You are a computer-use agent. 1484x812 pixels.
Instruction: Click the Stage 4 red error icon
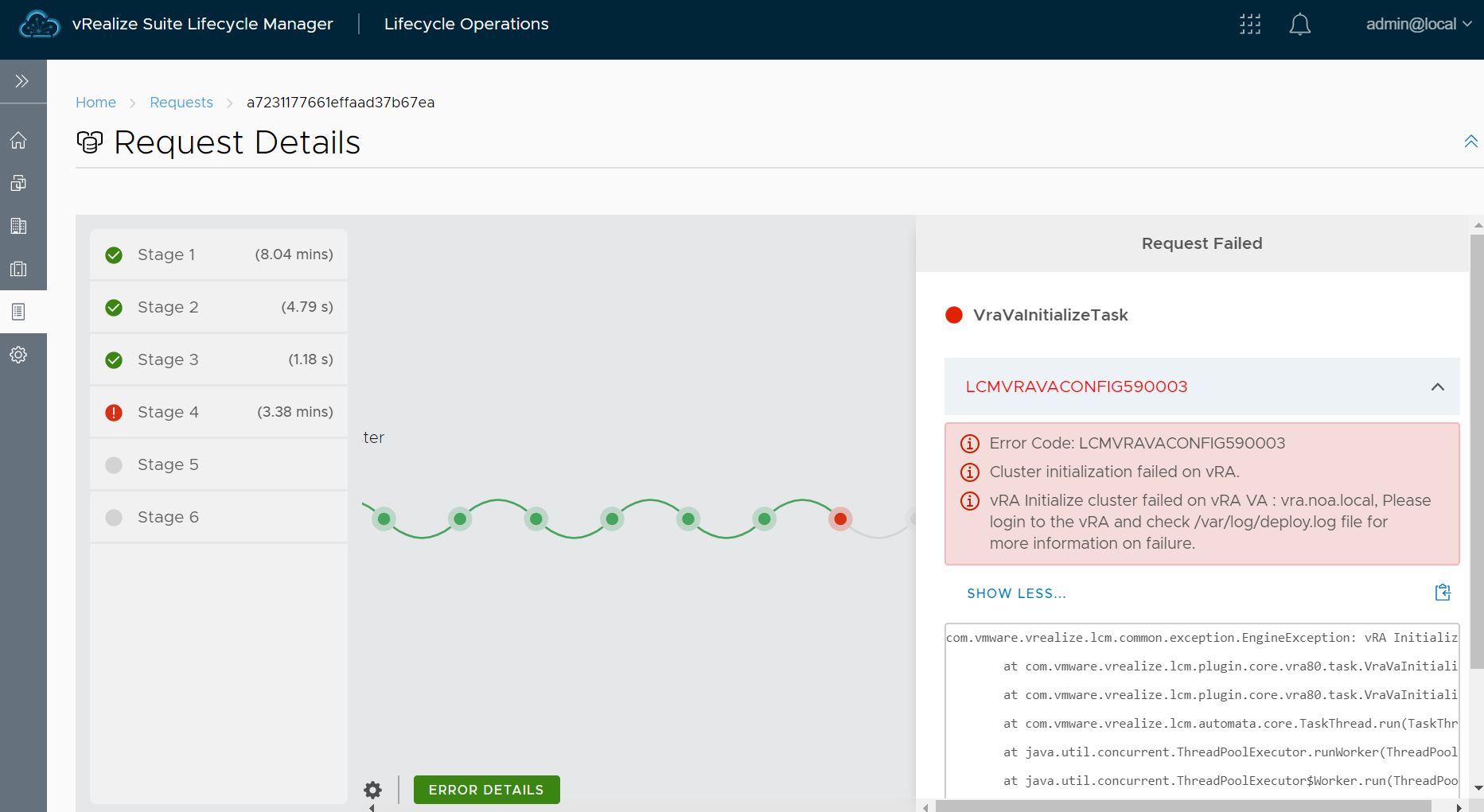click(x=114, y=413)
